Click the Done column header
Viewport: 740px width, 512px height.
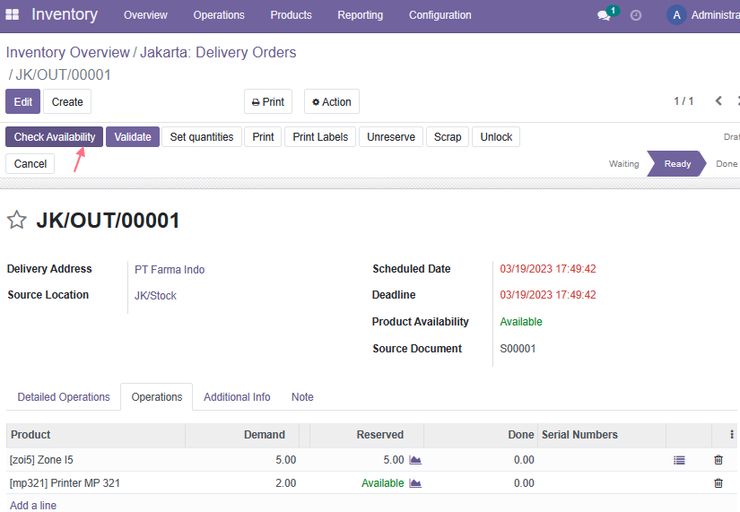point(480,435)
